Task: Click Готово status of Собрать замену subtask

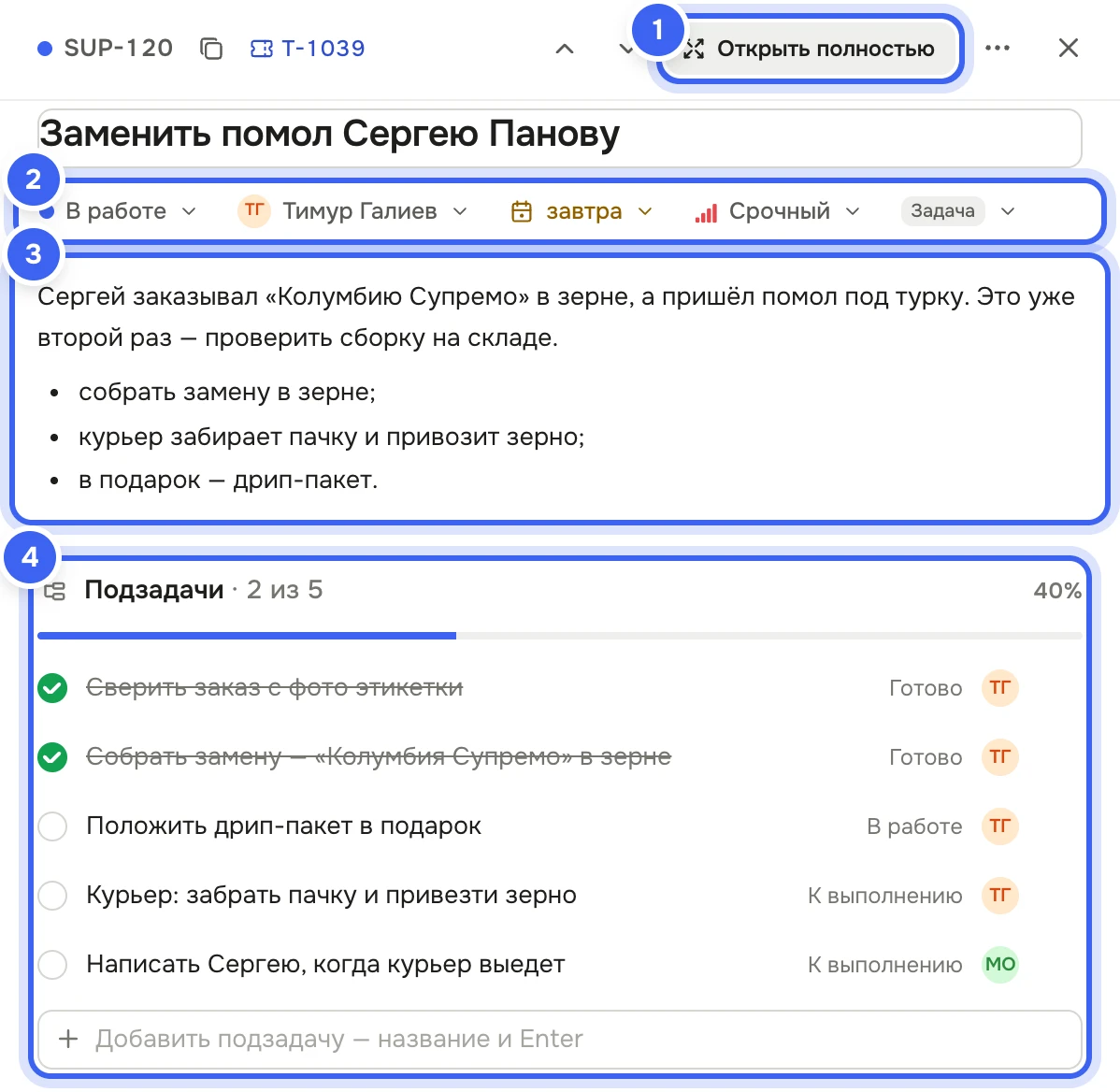Action: (x=925, y=757)
